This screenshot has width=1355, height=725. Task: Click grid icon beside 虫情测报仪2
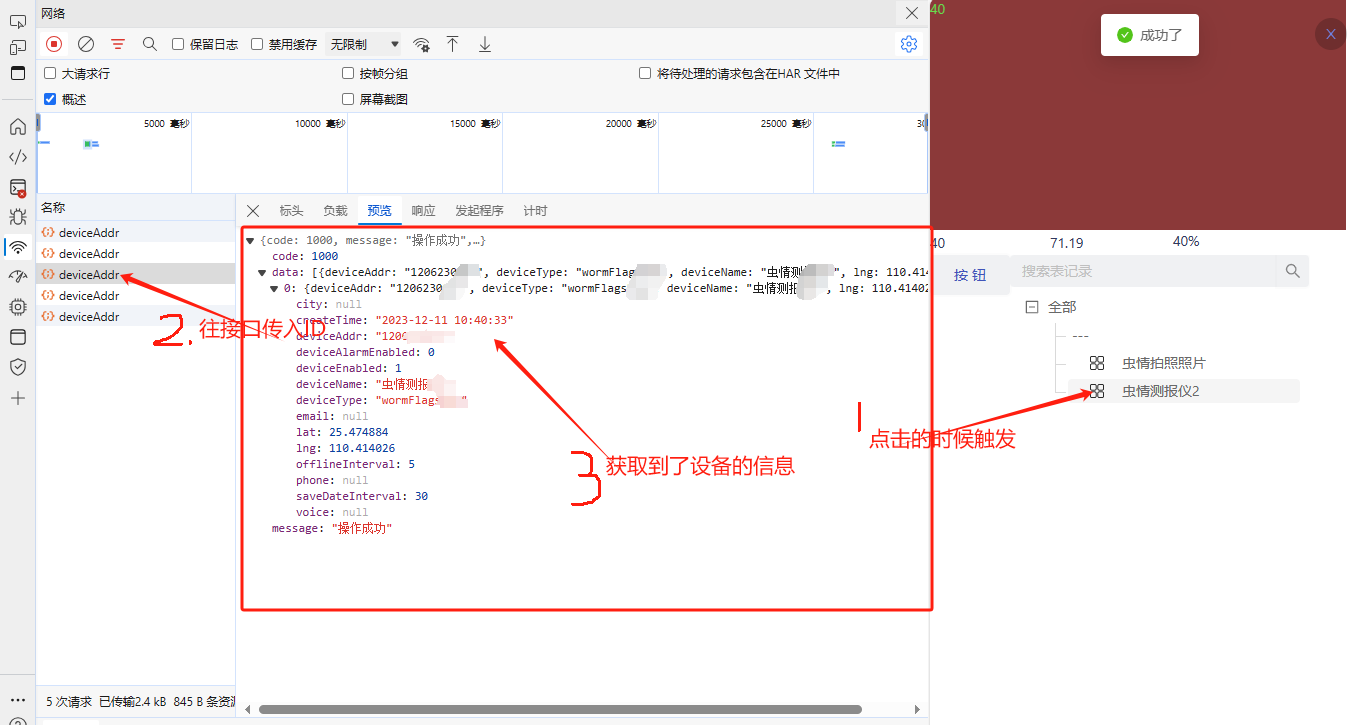click(x=1097, y=391)
